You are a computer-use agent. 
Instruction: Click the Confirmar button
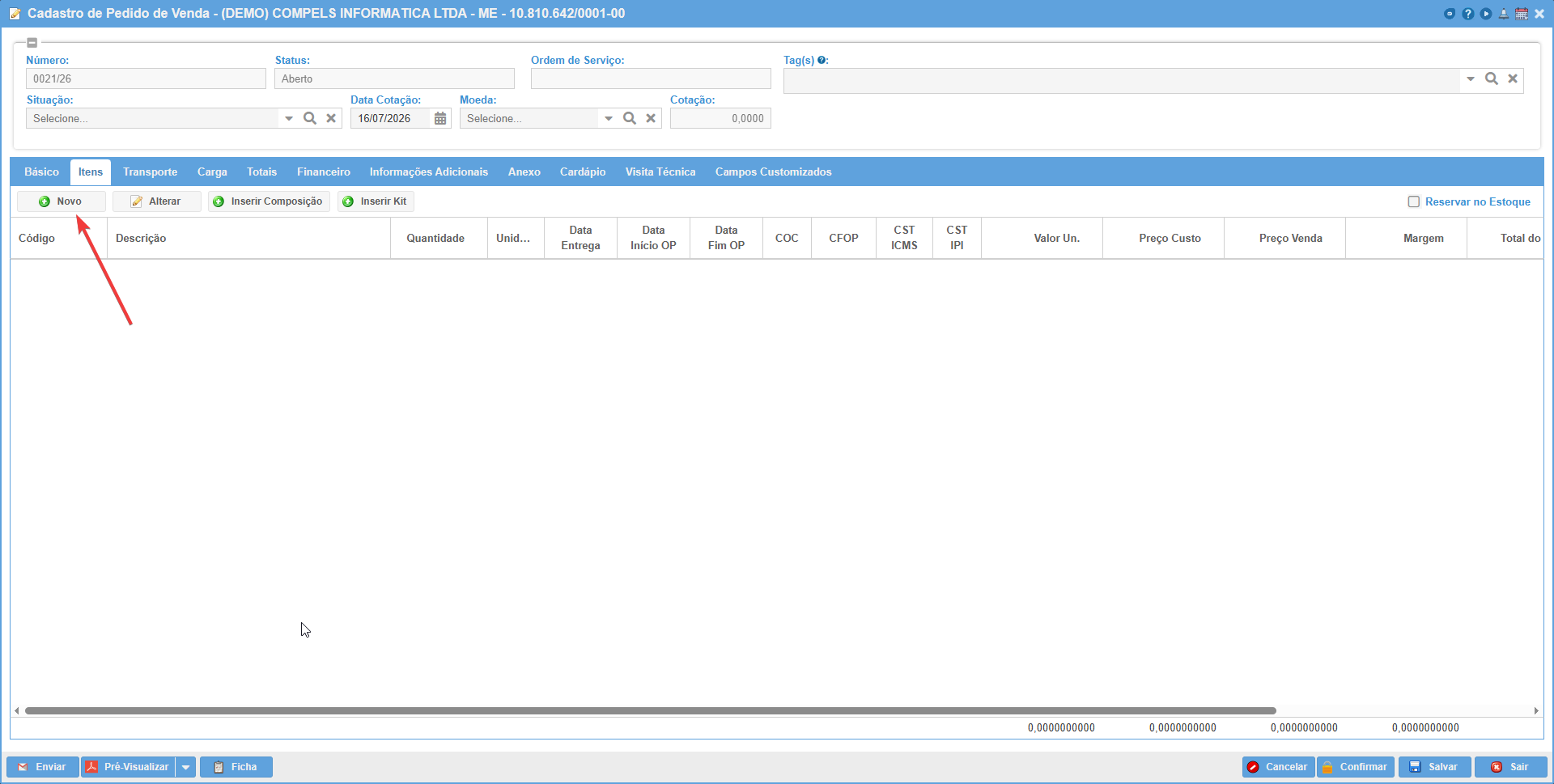[1356, 767]
